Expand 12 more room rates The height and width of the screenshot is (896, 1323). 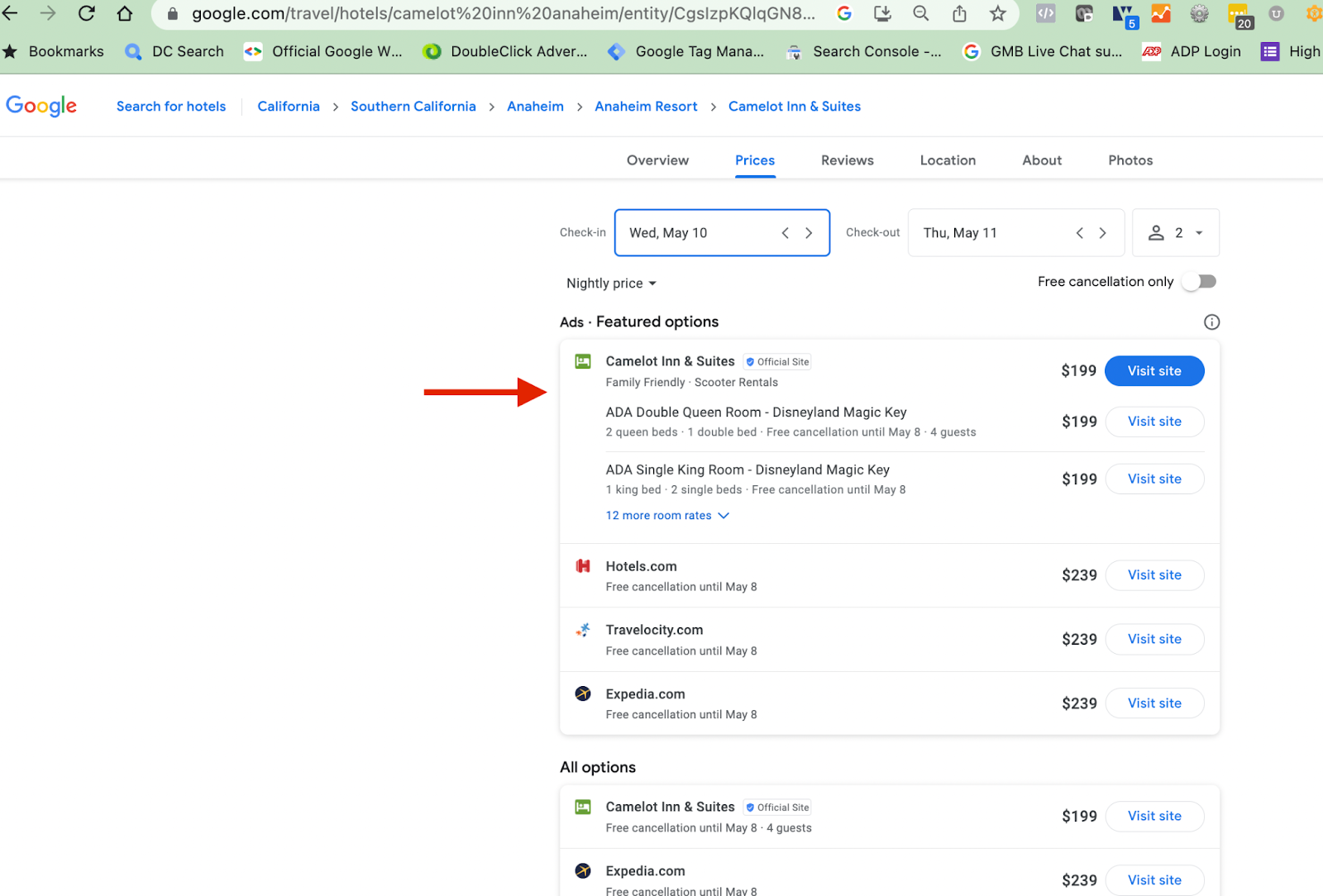click(667, 516)
